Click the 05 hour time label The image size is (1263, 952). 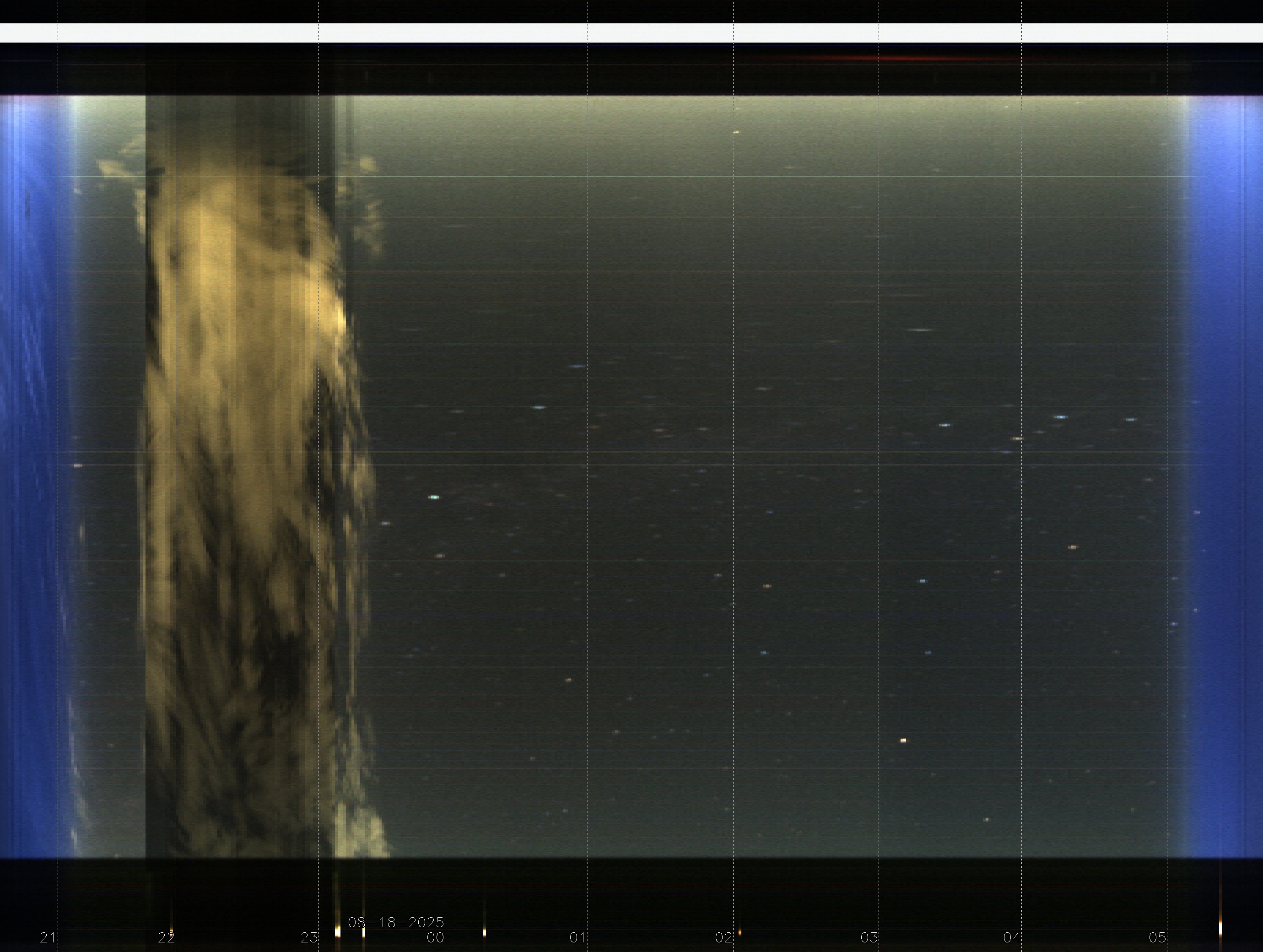pos(1157,938)
